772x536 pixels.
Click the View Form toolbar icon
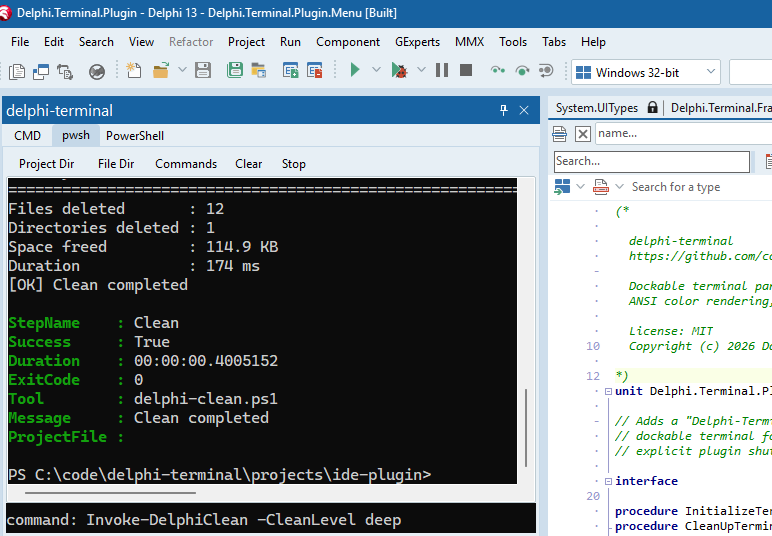(41, 71)
